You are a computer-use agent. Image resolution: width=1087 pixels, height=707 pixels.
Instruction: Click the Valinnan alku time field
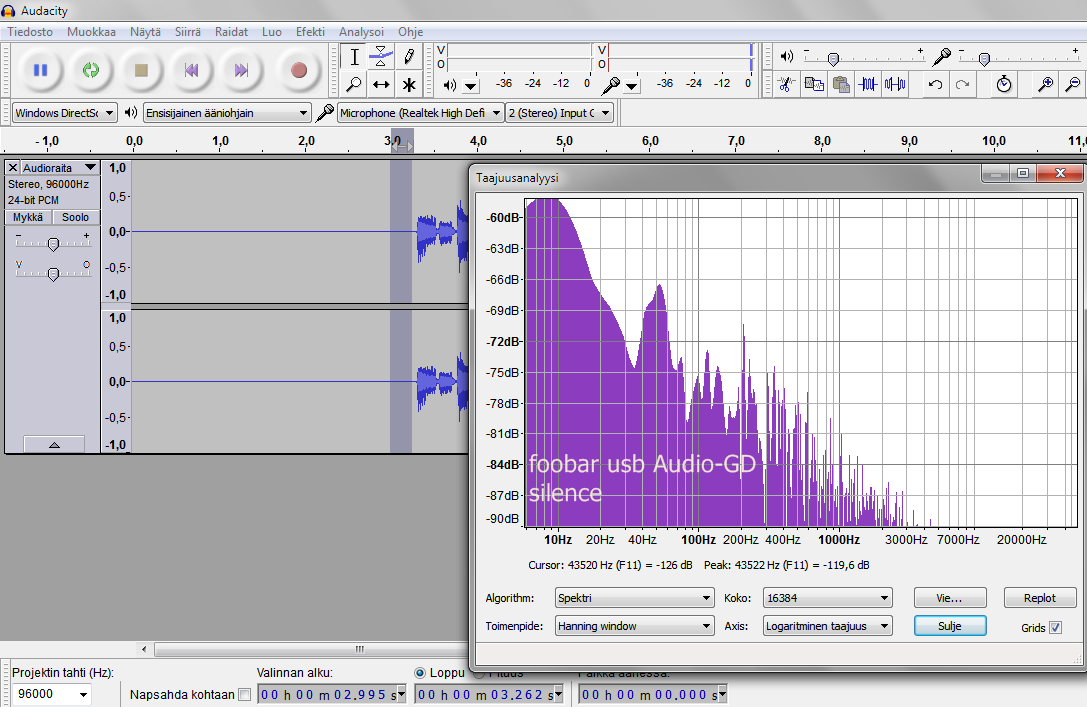pyautogui.click(x=331, y=695)
